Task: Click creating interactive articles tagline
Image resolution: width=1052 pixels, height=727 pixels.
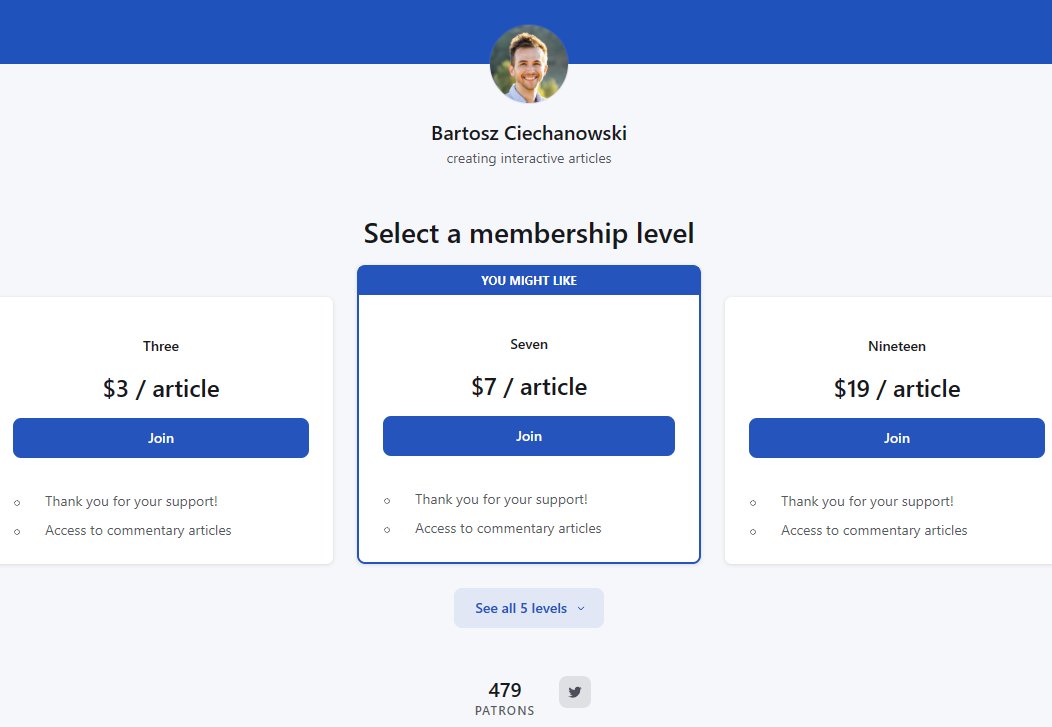Action: tap(529, 158)
